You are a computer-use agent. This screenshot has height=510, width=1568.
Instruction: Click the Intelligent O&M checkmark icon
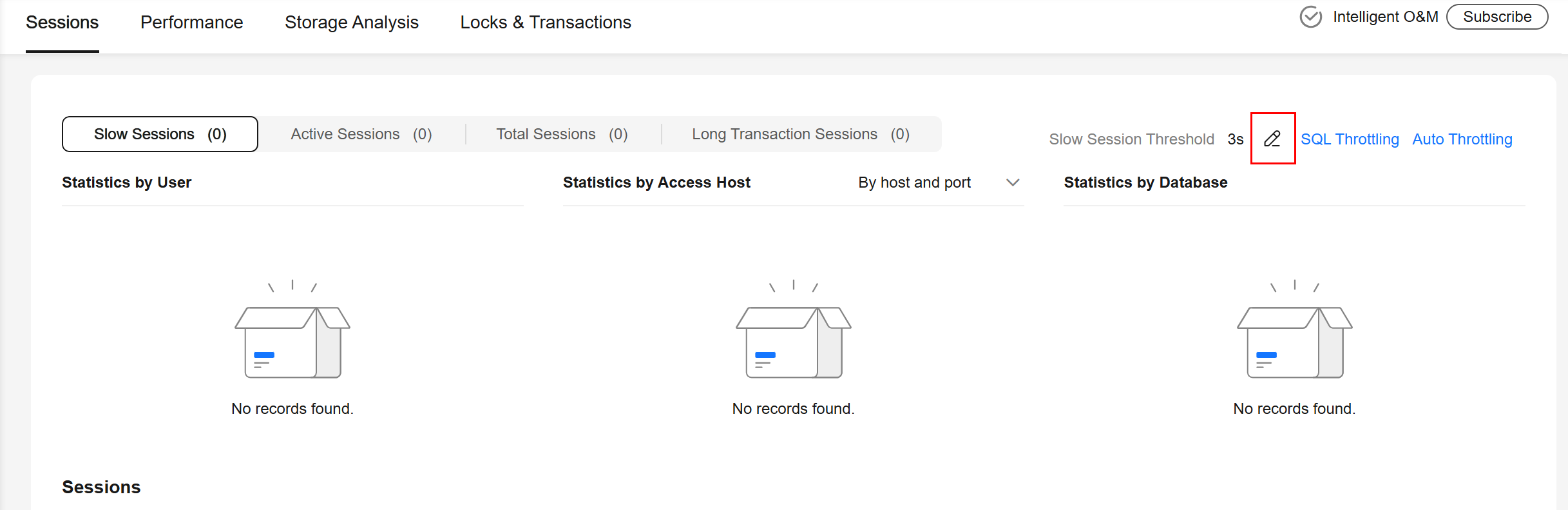pos(1310,17)
